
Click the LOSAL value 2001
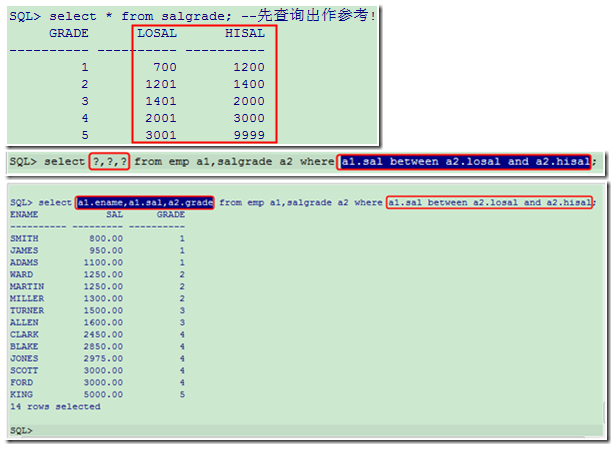pyautogui.click(x=160, y=118)
